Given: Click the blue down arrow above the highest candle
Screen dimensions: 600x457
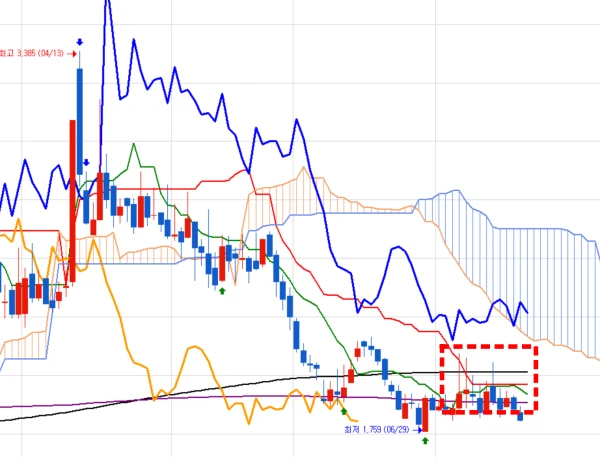Looking at the screenshot, I should coord(80,42).
